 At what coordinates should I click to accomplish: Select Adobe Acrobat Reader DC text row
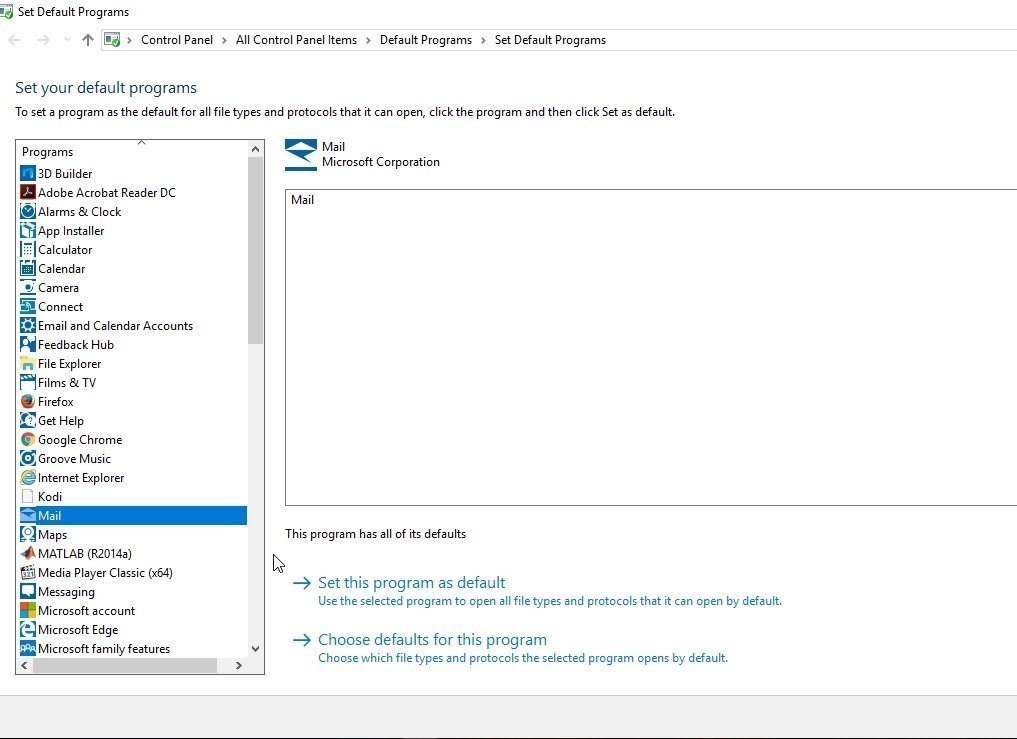(x=106, y=192)
